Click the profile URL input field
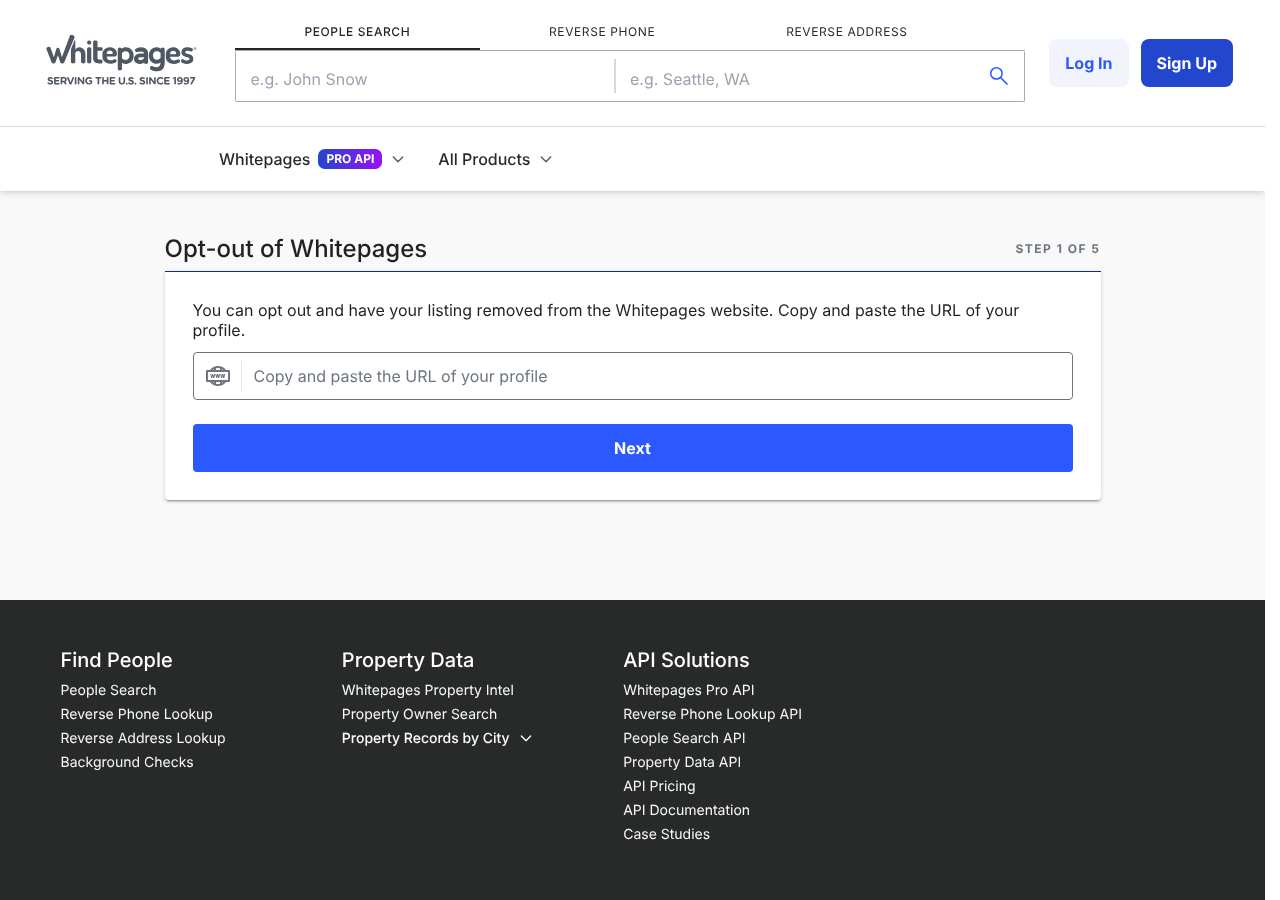The width and height of the screenshot is (1280, 900). point(633,376)
